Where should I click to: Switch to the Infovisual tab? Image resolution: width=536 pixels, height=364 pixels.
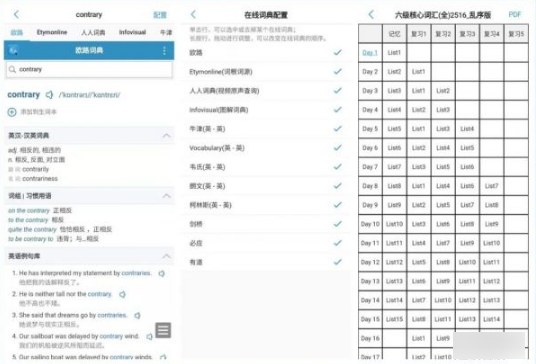(x=132, y=32)
